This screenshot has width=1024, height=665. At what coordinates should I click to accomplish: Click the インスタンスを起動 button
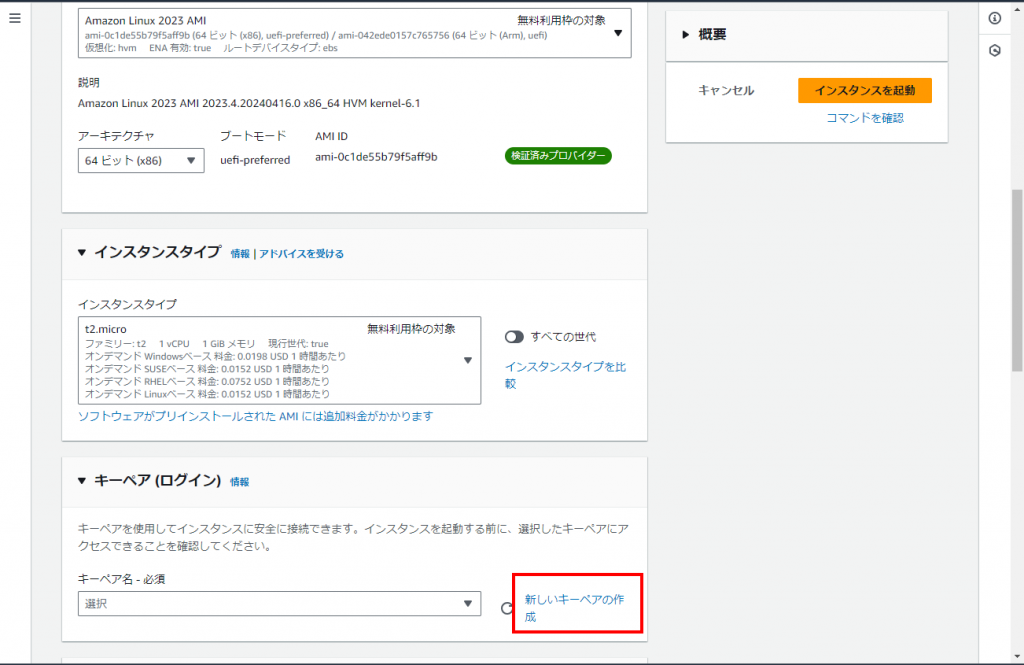[864, 90]
